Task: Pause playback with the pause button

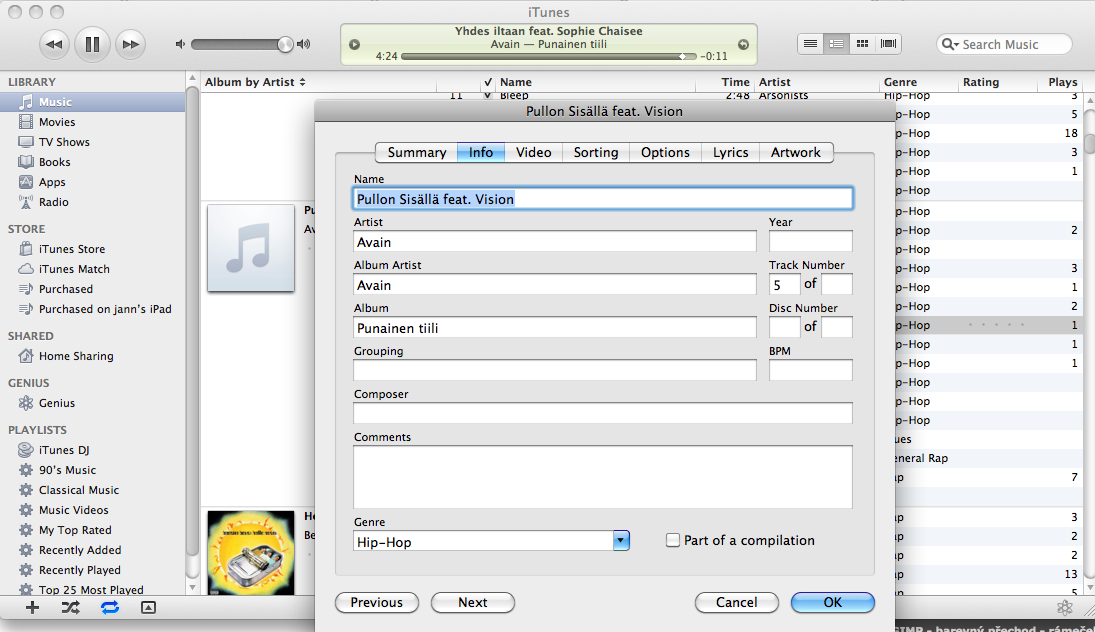Action: pos(92,45)
